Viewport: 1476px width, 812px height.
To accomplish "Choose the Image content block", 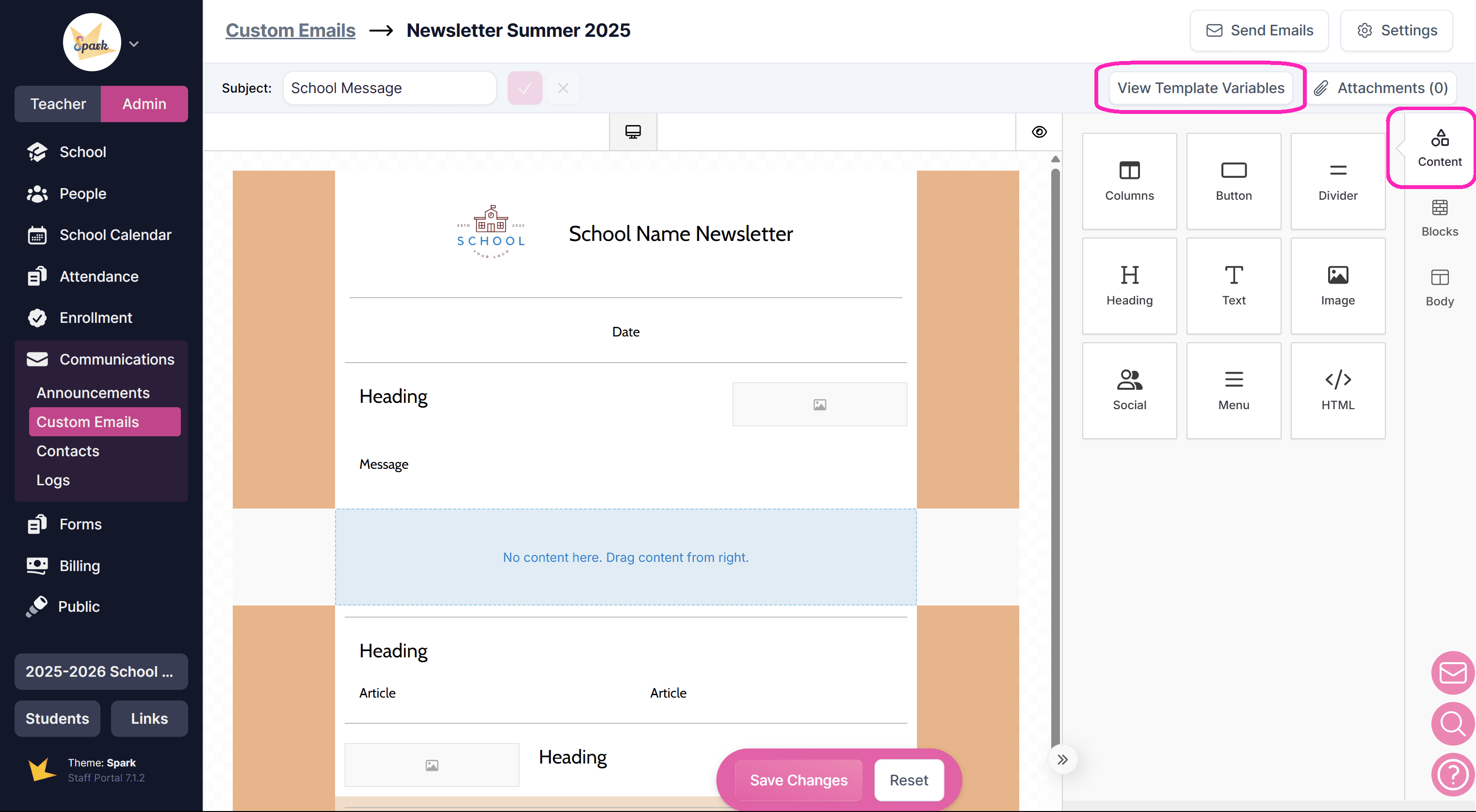I will point(1337,286).
